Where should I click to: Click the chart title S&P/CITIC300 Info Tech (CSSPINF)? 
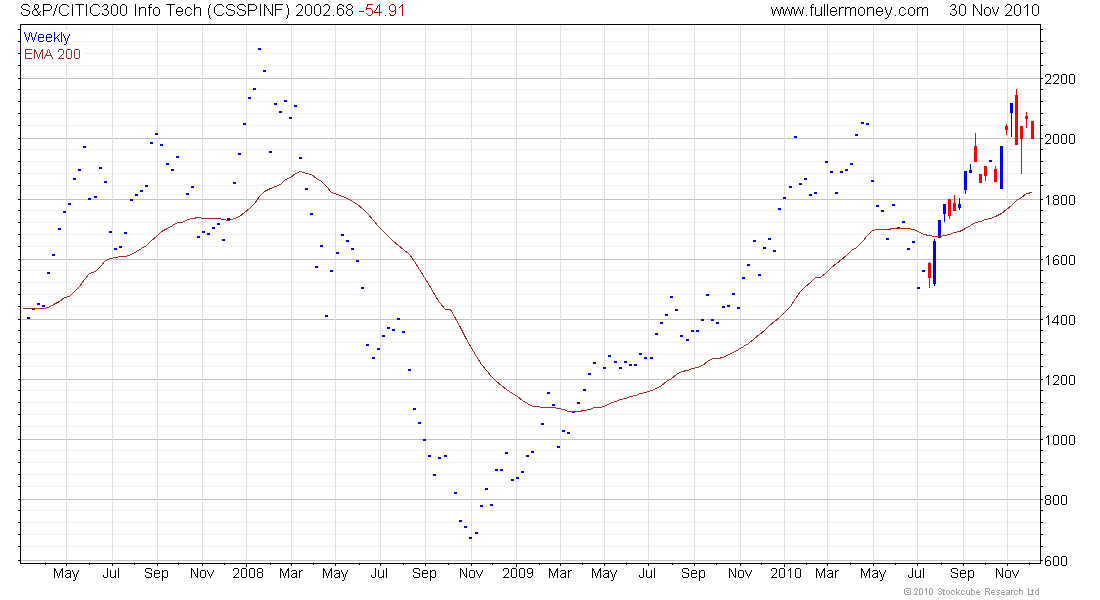[x=155, y=11]
